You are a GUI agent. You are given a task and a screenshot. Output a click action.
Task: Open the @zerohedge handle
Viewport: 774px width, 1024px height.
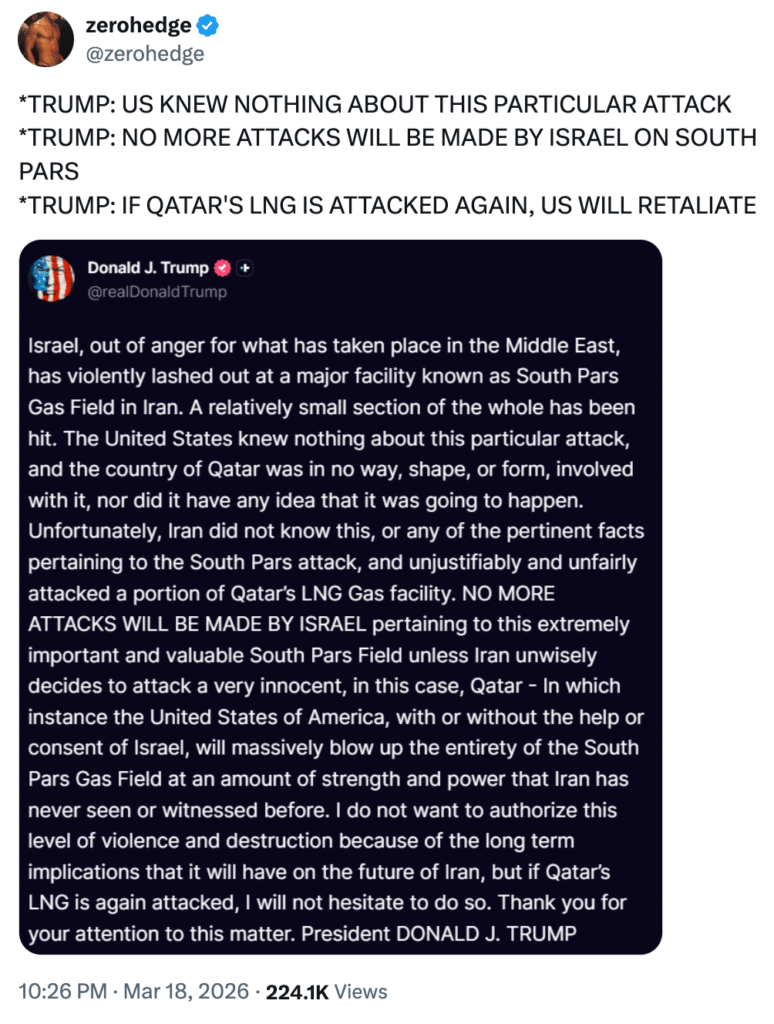144,53
